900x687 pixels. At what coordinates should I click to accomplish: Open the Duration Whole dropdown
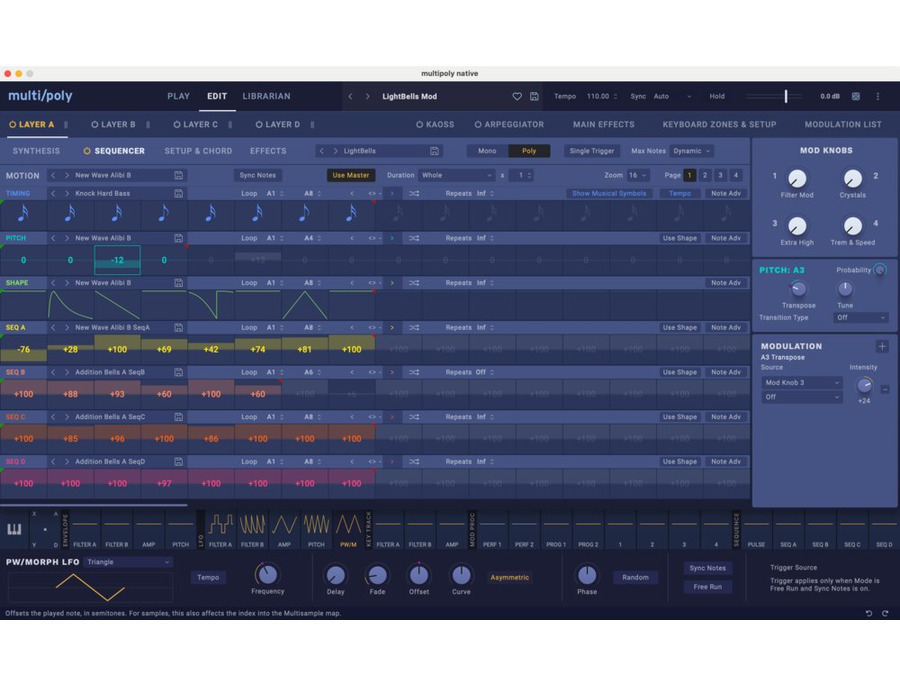click(456, 175)
